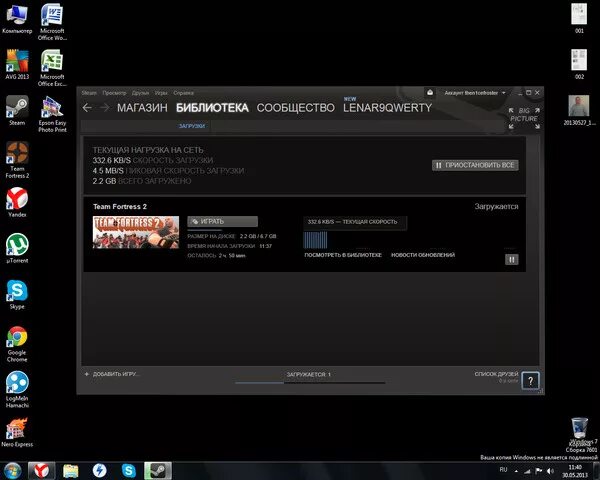Screen dimensions: 600x480
Task: Open the Microsoft Office Word desktop shortcut
Action: 52,22
